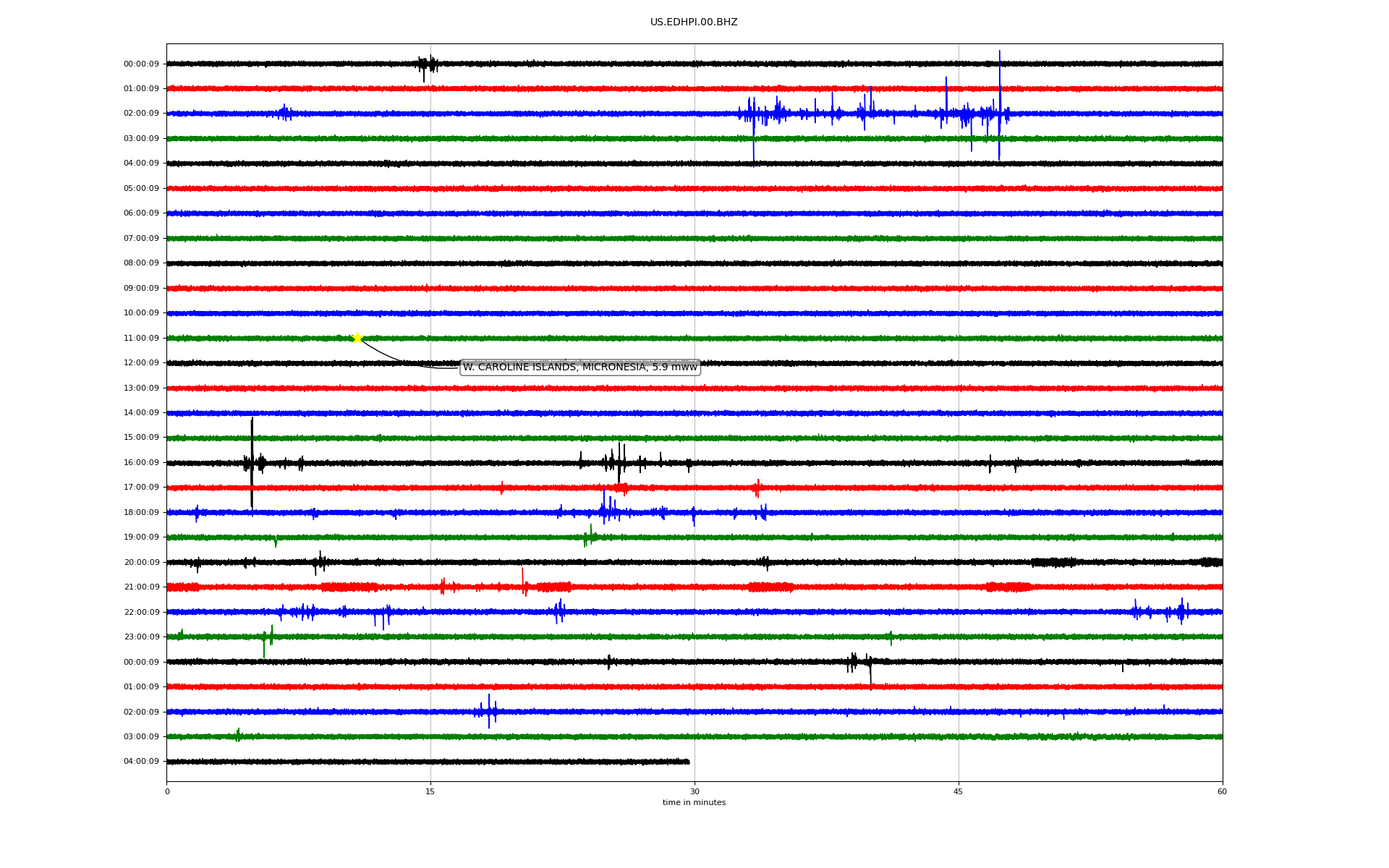
Task: Click the 30 minute axis tick label
Action: [x=694, y=792]
